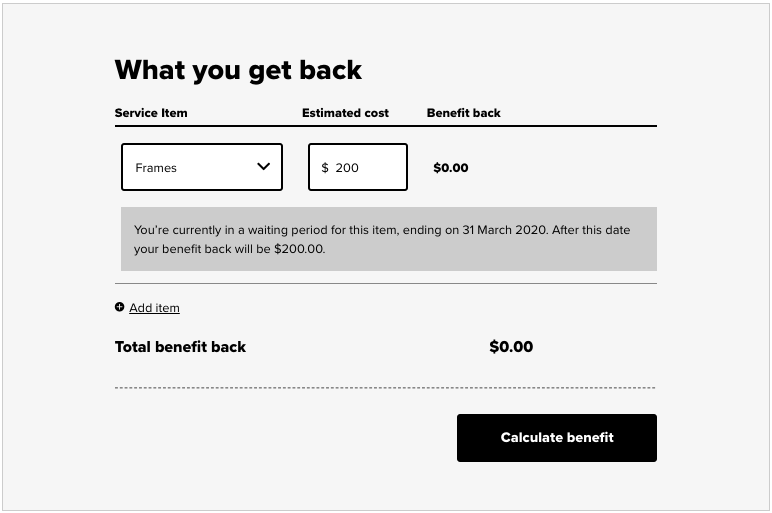Click the estimated cost field showing 200
The height and width of the screenshot is (513, 772).
click(358, 167)
